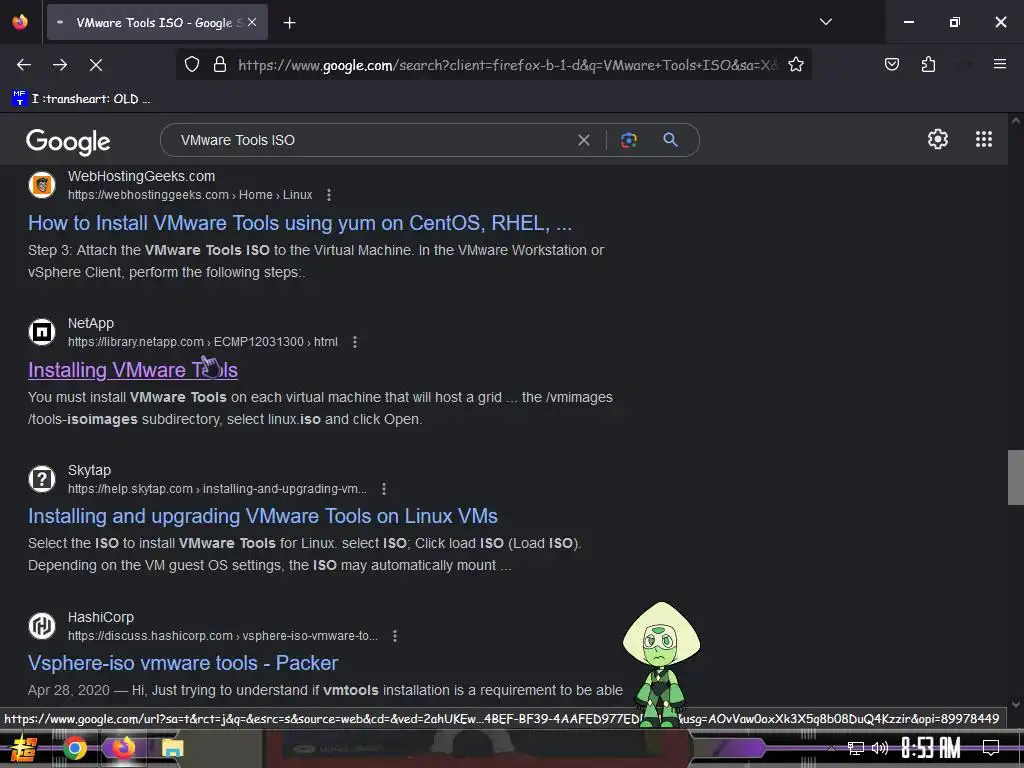Open Skytap result options menu
The height and width of the screenshot is (768, 1024).
pos(384,488)
